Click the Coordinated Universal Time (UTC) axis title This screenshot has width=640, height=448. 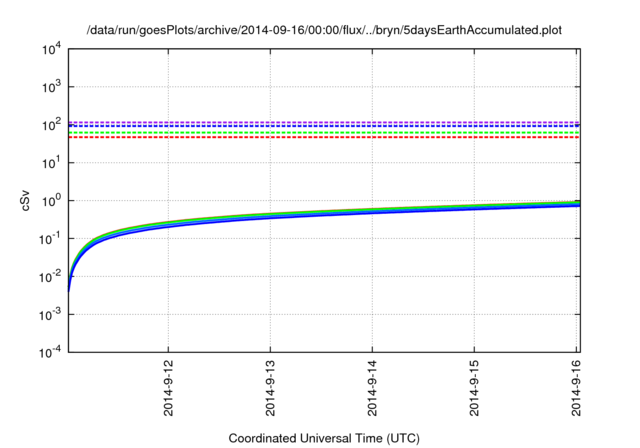pos(324,438)
